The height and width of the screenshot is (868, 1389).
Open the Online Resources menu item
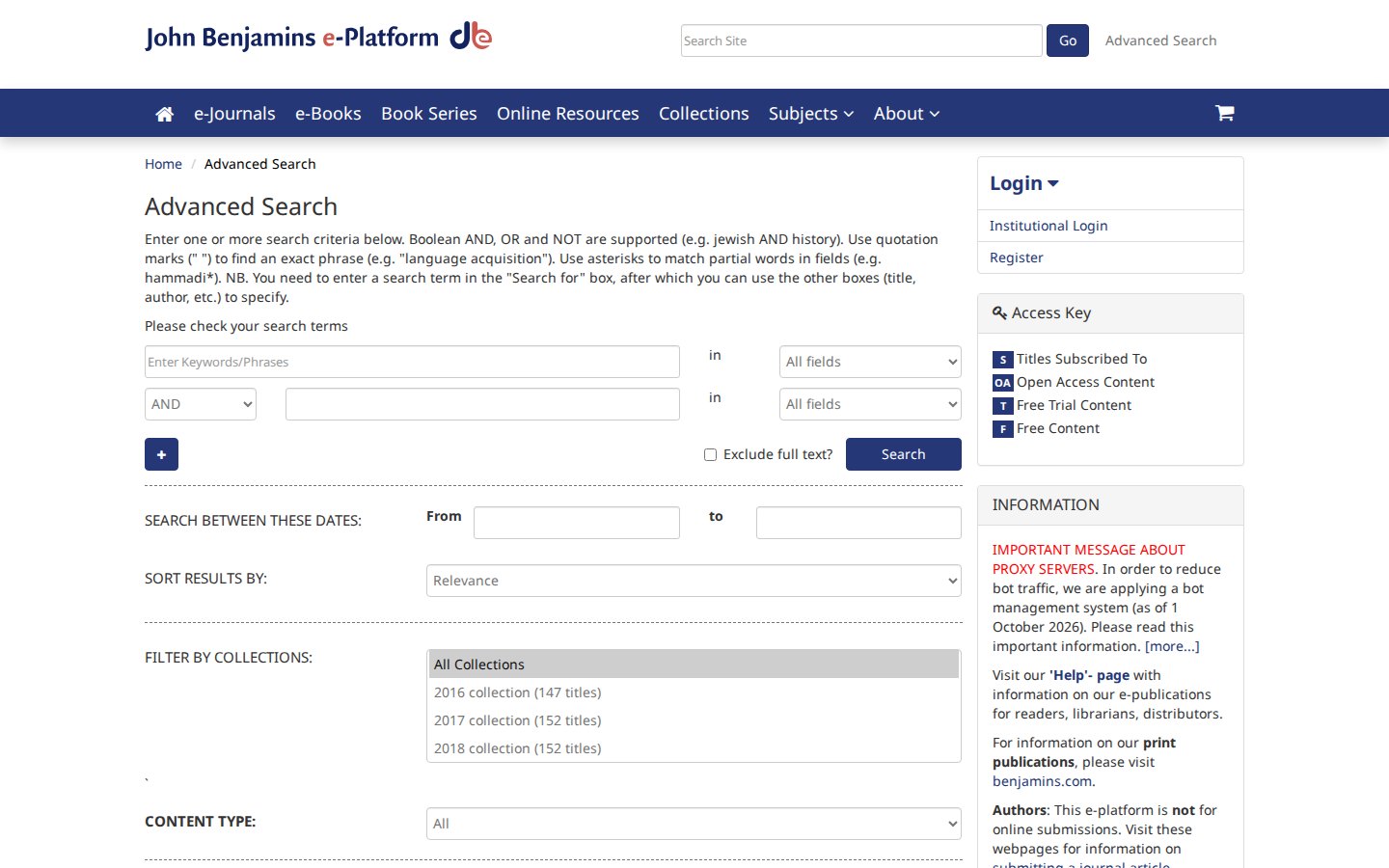click(568, 114)
